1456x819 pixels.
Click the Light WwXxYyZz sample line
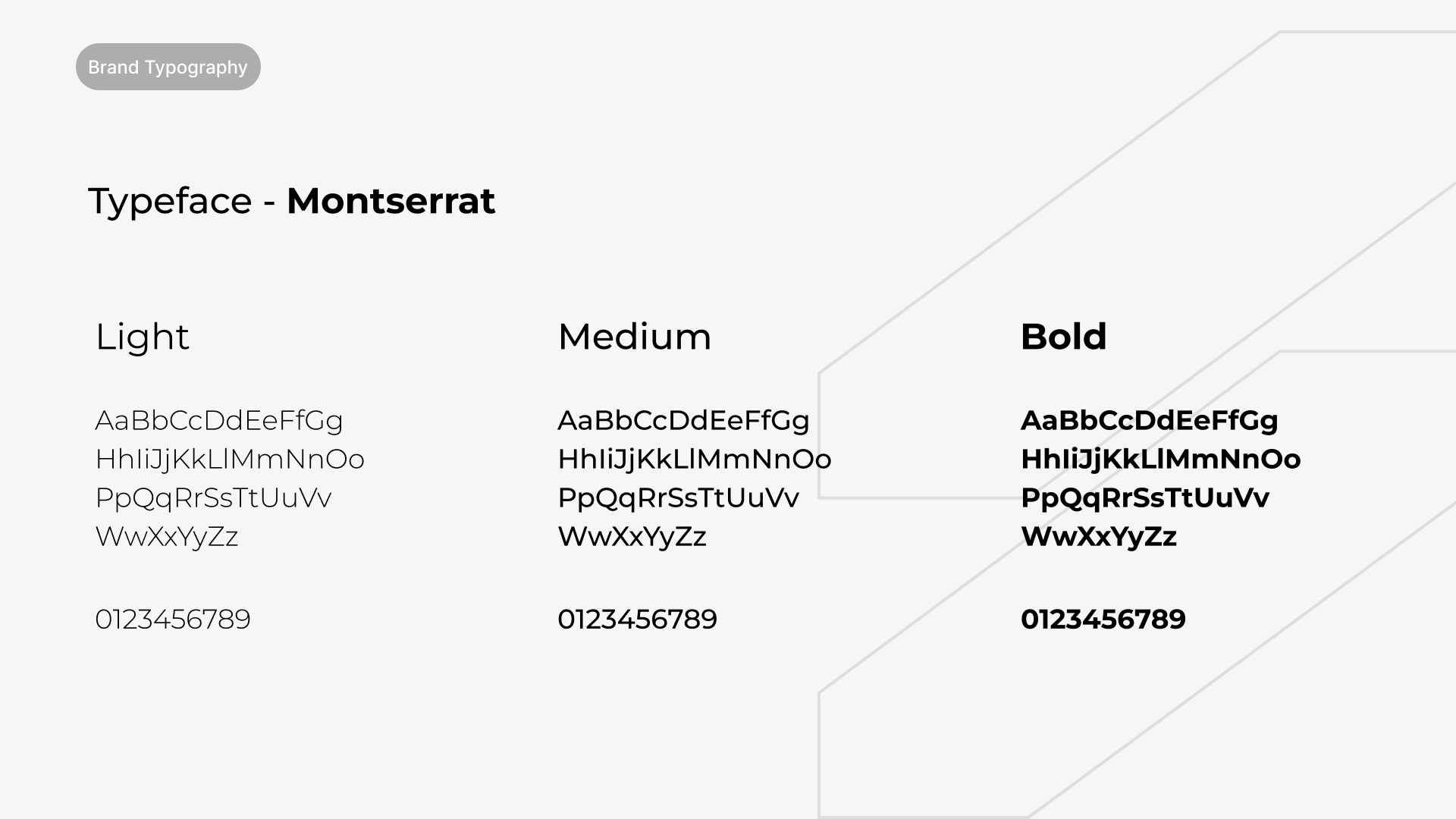(167, 537)
